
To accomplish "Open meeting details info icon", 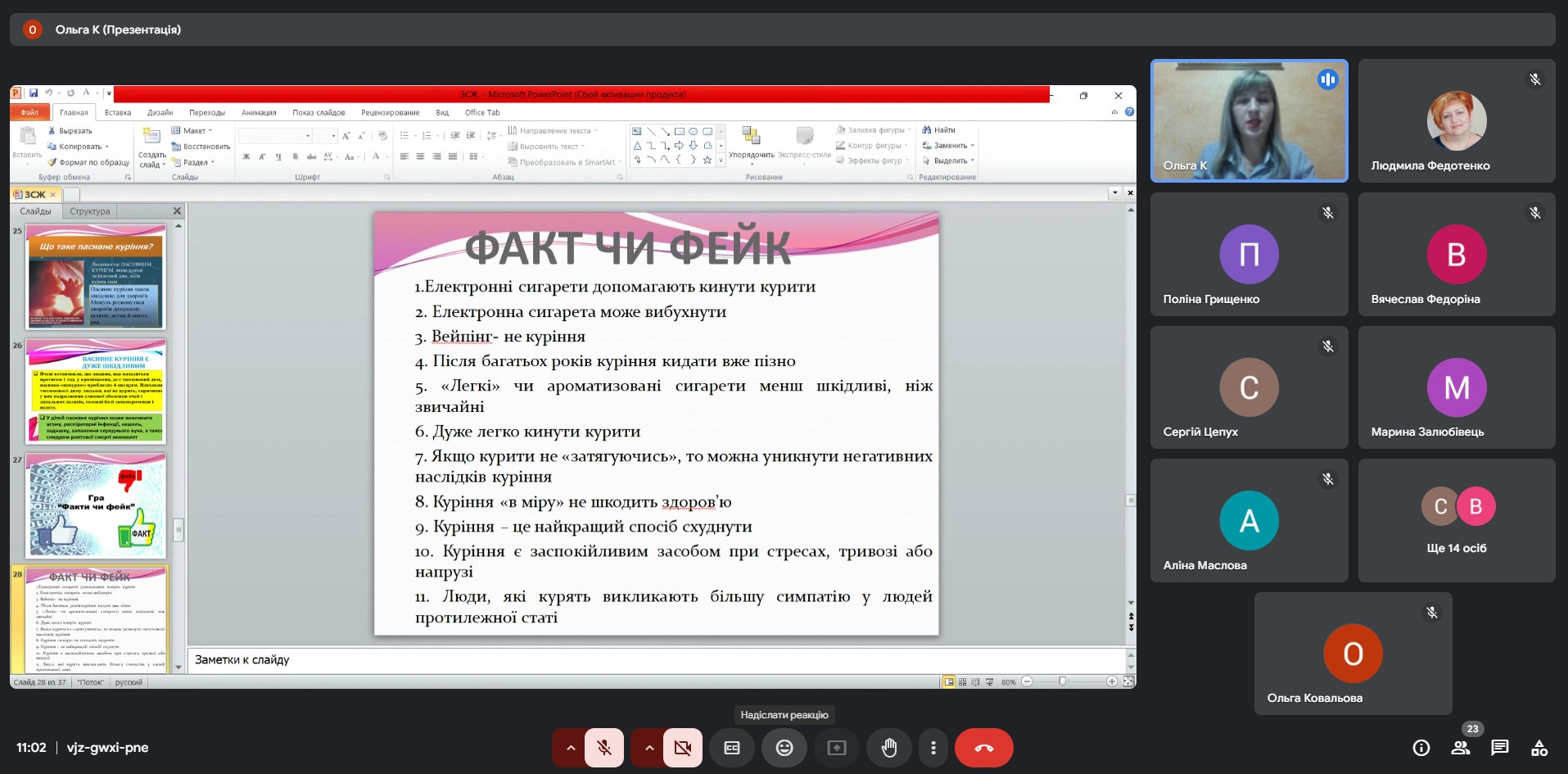I will (1421, 748).
